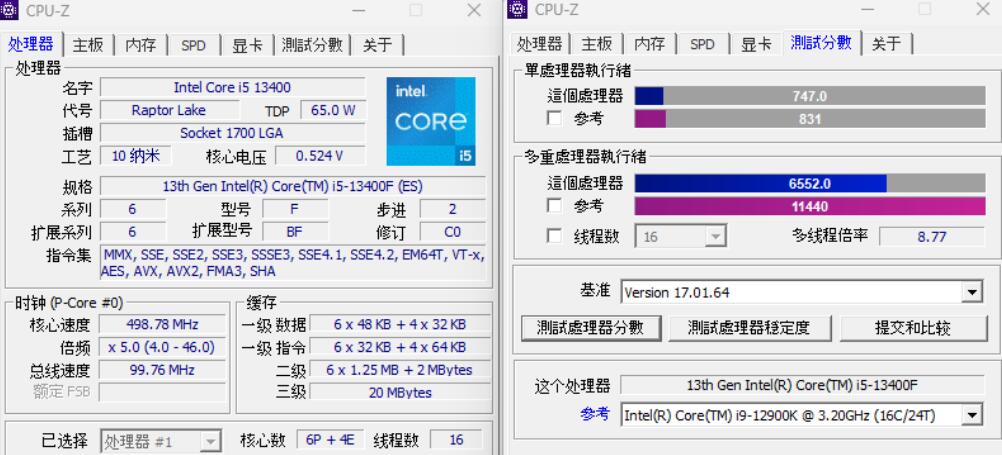Click the 插槽 field Socket 1700 LGA

(x=233, y=133)
